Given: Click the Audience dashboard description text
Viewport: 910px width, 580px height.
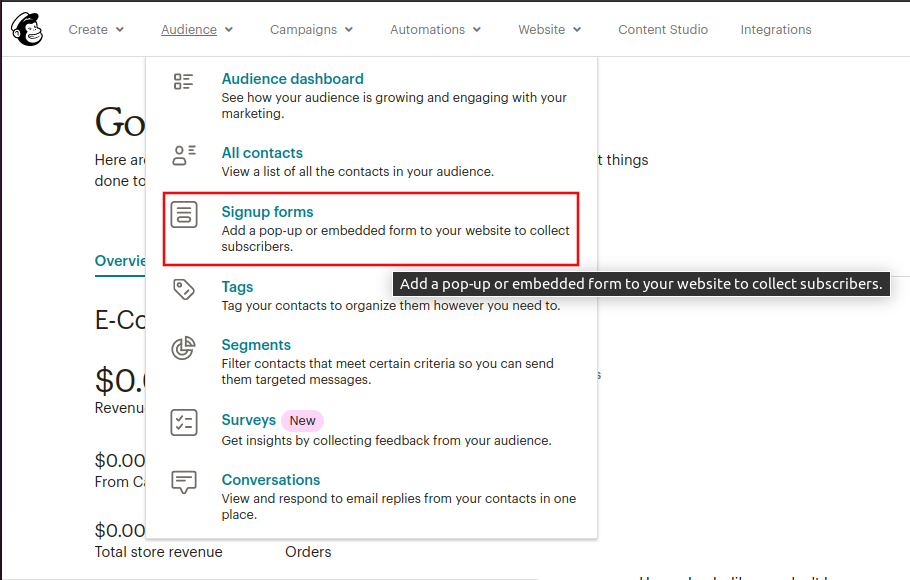Looking at the screenshot, I should point(394,106).
